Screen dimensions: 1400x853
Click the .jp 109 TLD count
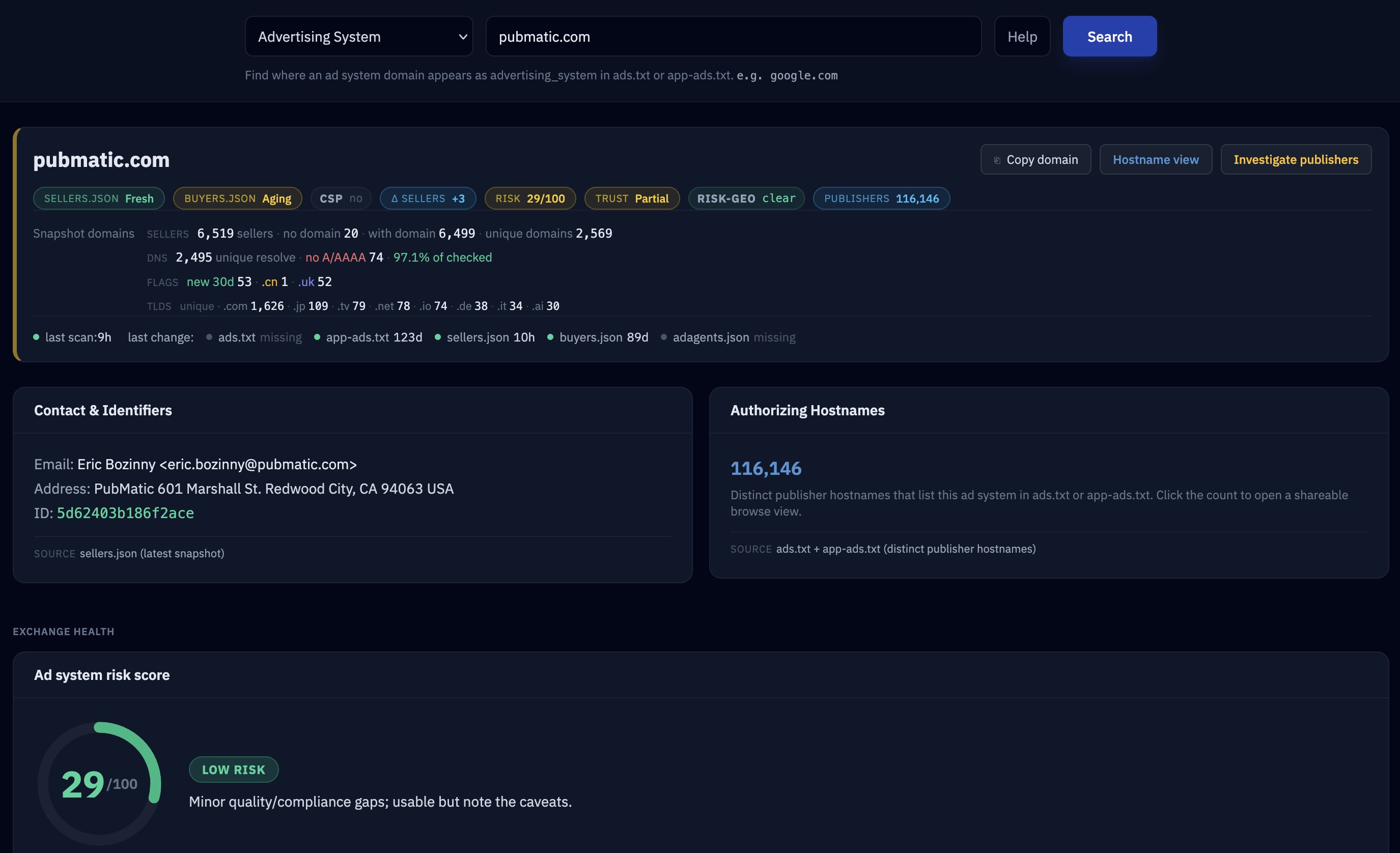click(x=311, y=306)
